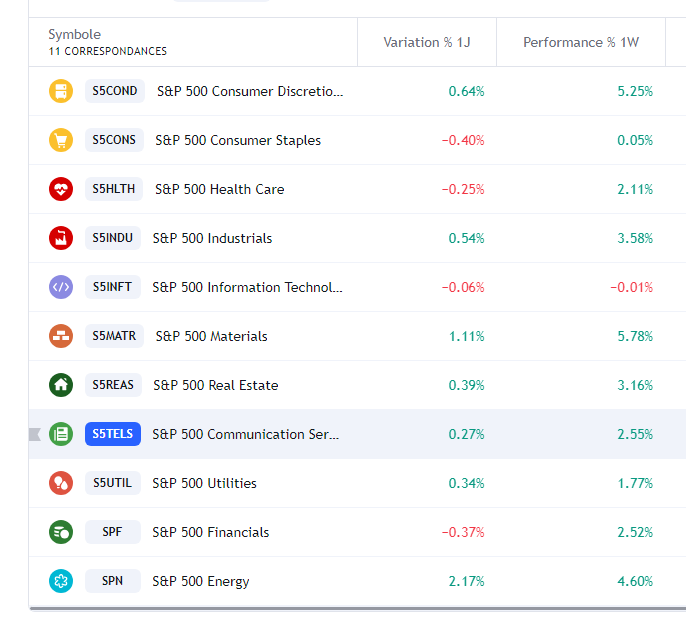Click the Materials sector icon
Viewport: 686px width, 633px height.
61,336
